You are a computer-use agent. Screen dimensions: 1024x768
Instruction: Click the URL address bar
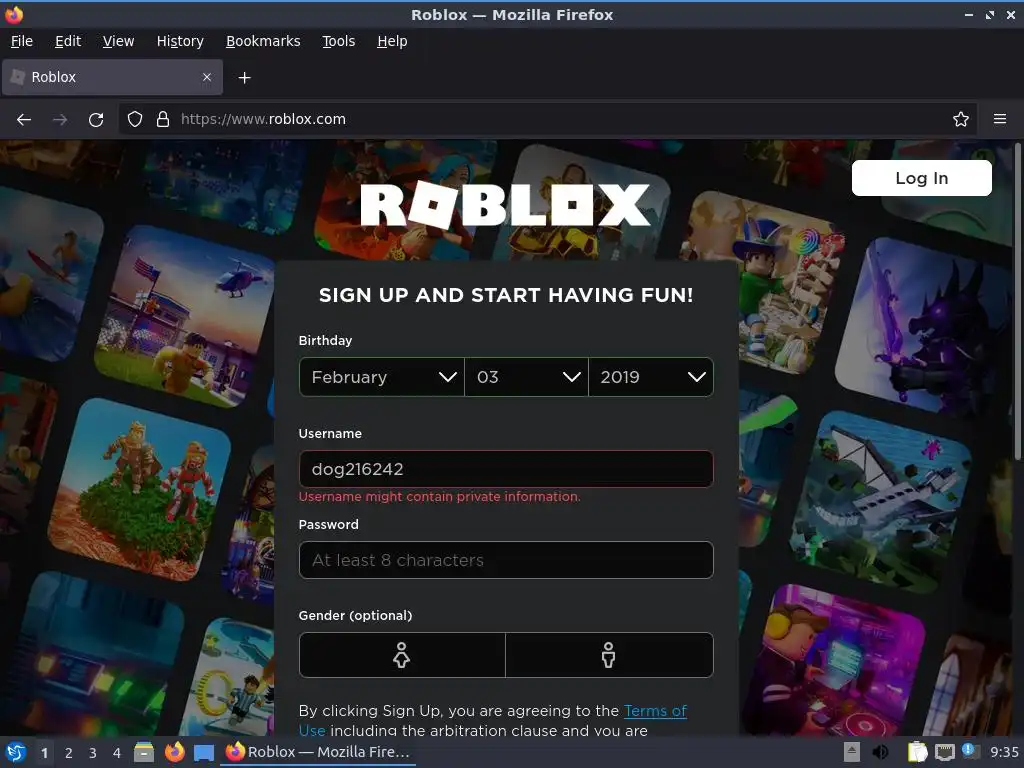pyautogui.click(x=547, y=120)
